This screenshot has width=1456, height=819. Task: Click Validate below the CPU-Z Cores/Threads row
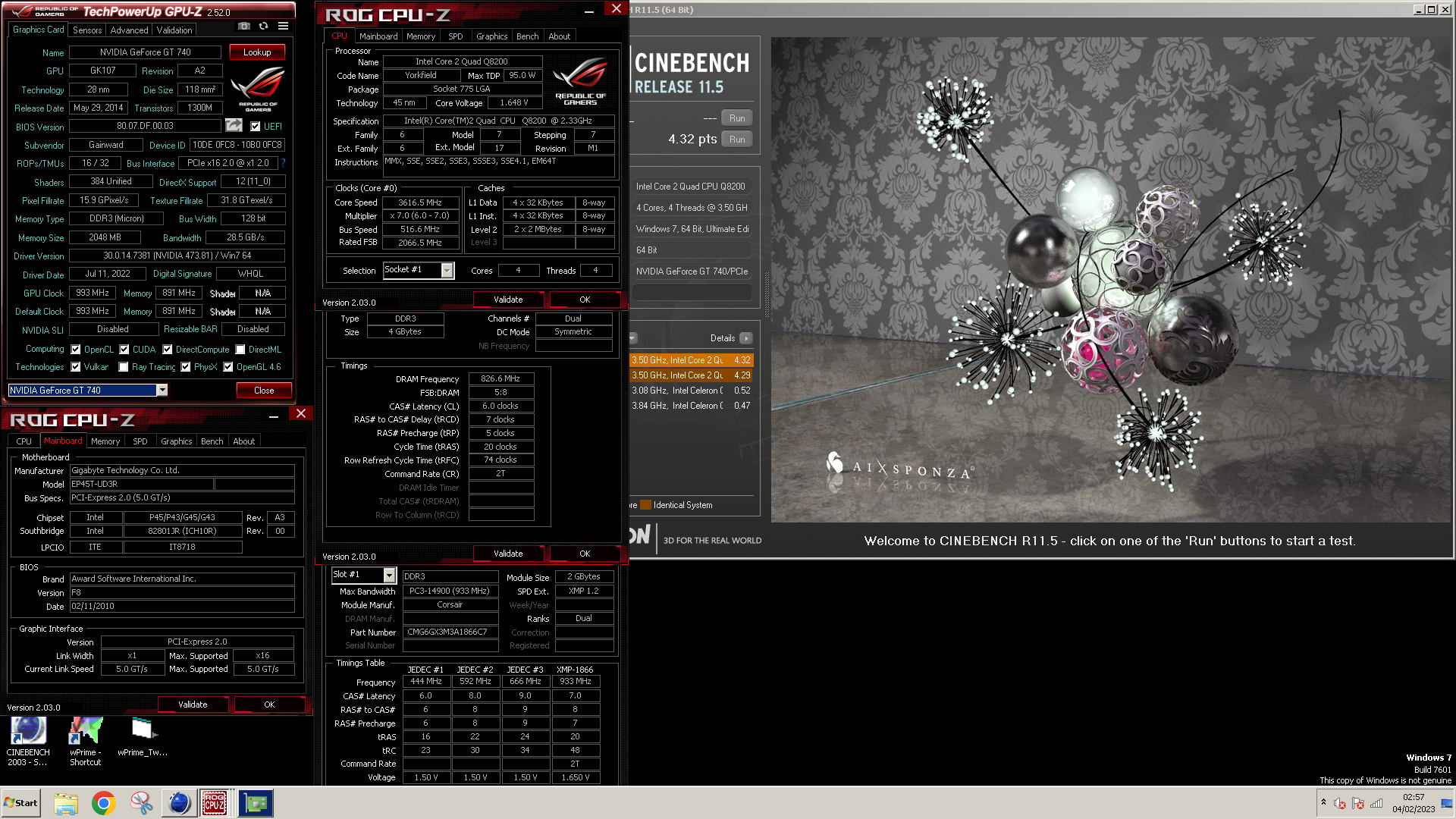pyautogui.click(x=508, y=300)
